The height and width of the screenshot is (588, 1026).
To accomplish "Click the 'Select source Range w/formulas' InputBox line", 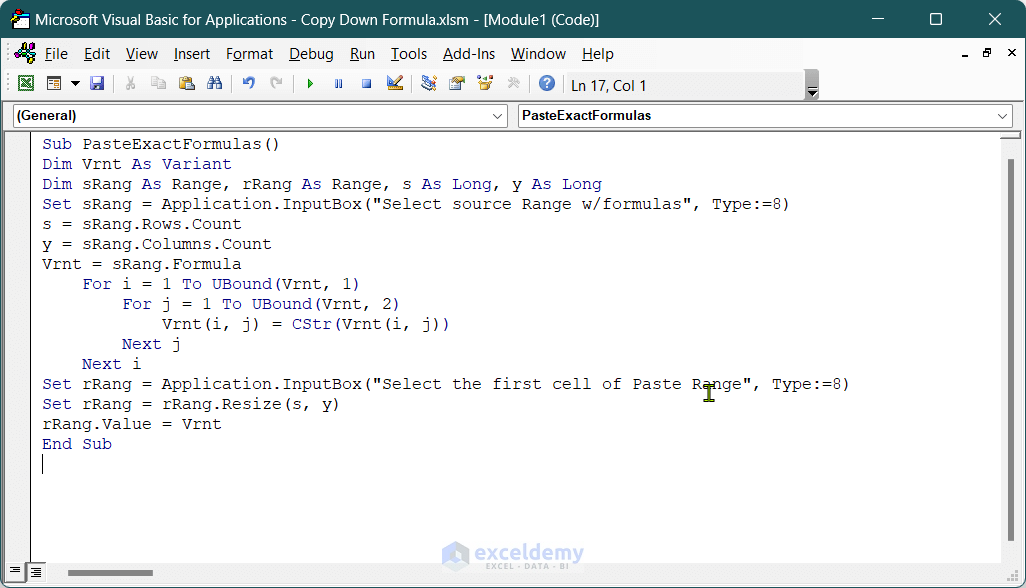I will (416, 204).
